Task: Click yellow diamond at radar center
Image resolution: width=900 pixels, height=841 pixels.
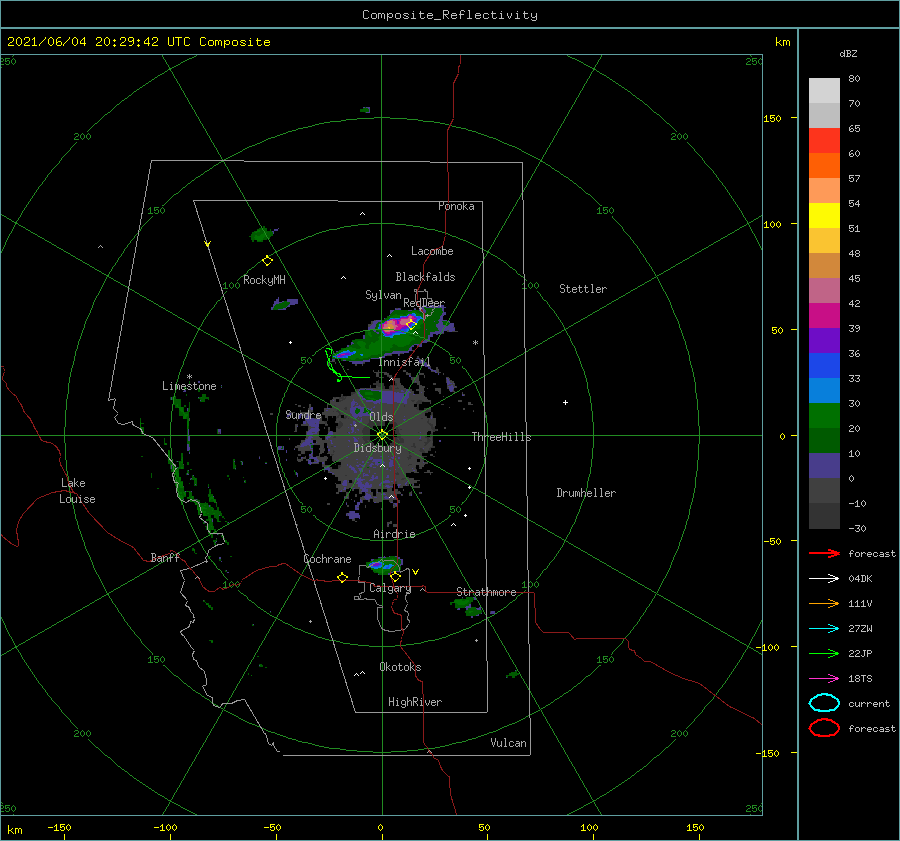Action: (x=382, y=435)
